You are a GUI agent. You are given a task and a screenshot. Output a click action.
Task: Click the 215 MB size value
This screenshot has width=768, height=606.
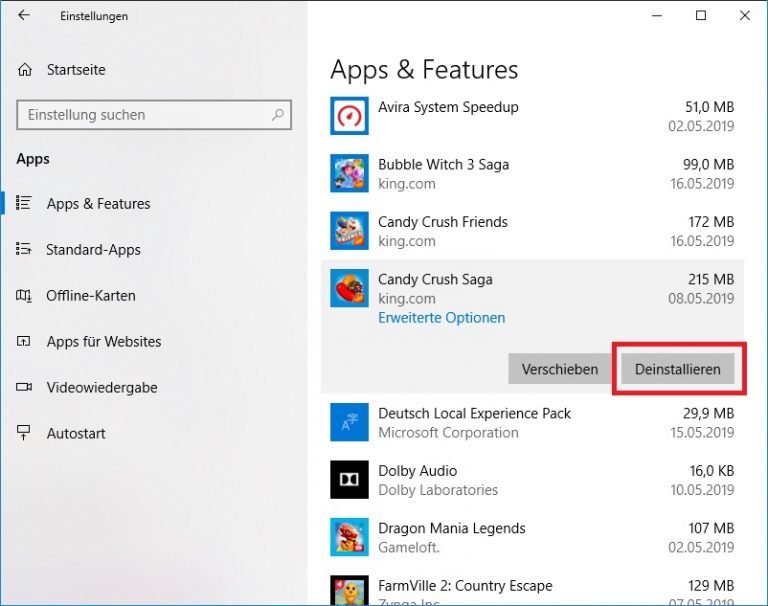pos(711,279)
